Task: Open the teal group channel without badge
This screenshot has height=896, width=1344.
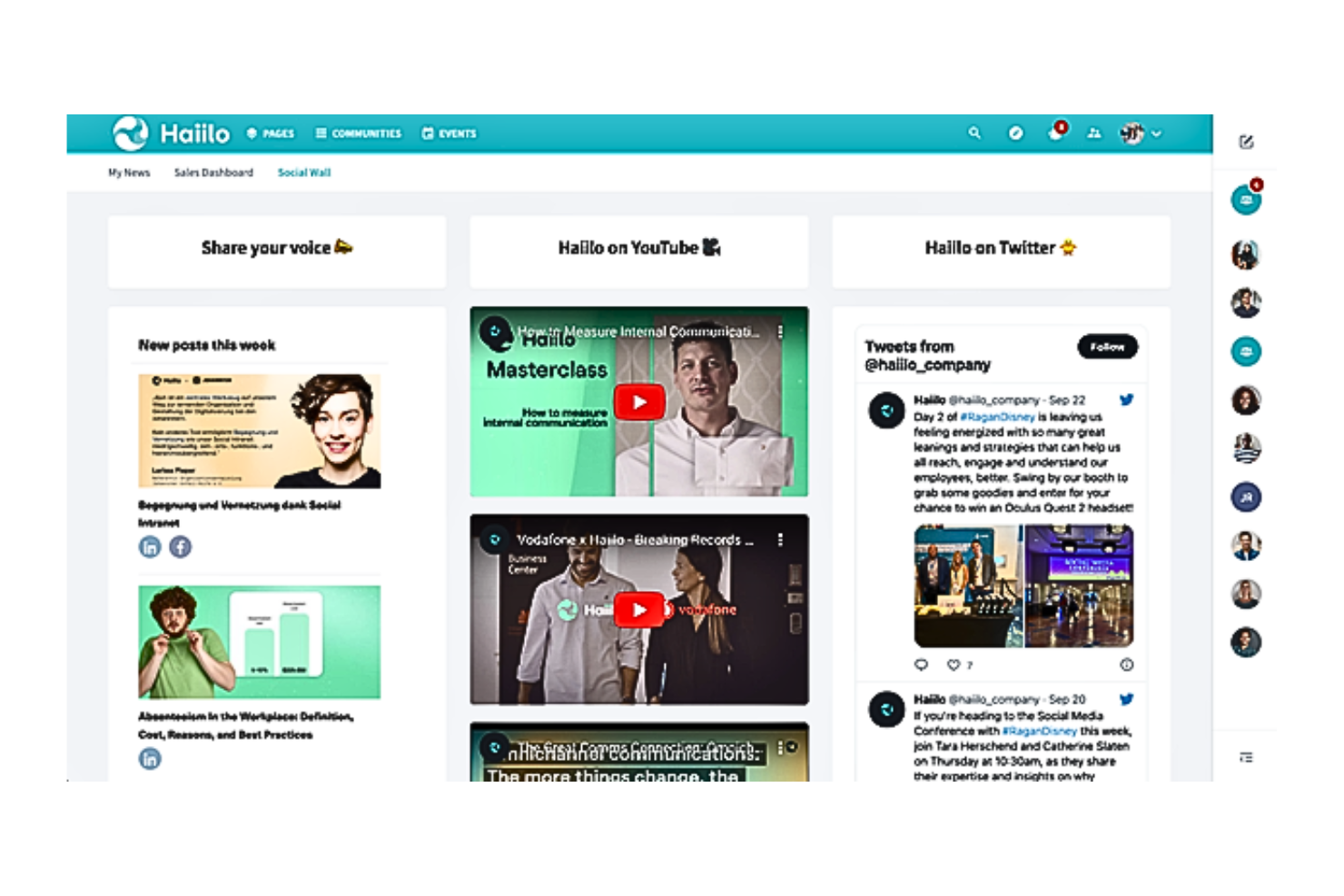Action: click(x=1246, y=351)
